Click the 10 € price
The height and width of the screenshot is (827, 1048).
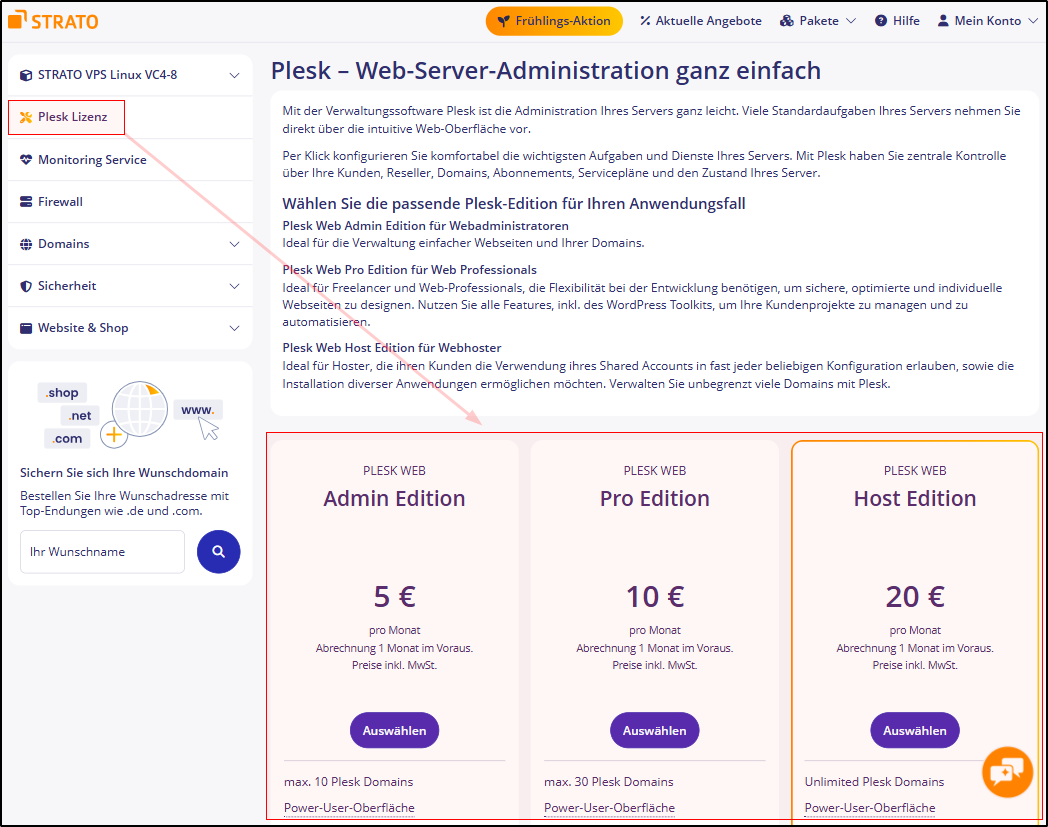(x=654, y=597)
